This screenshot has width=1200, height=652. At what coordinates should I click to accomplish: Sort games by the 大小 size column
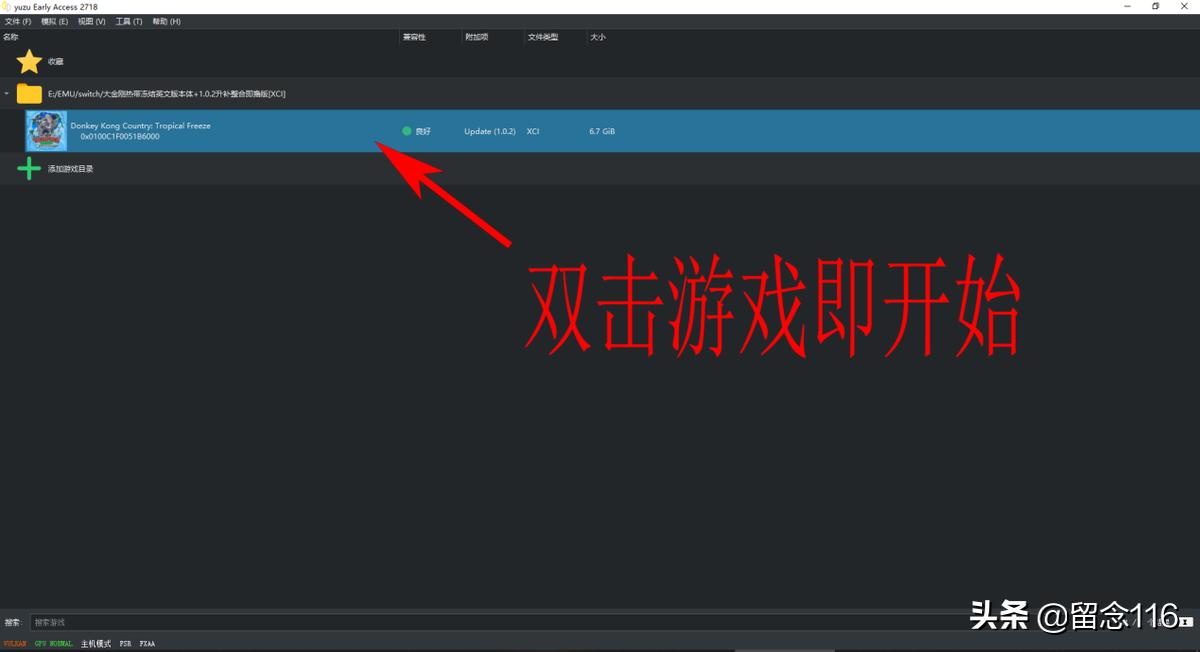598,37
